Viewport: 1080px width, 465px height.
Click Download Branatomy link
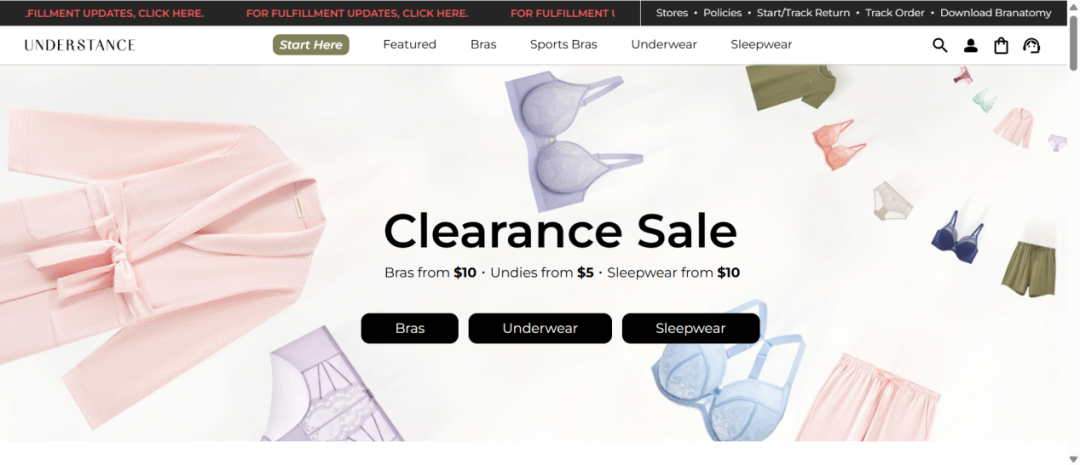[995, 13]
